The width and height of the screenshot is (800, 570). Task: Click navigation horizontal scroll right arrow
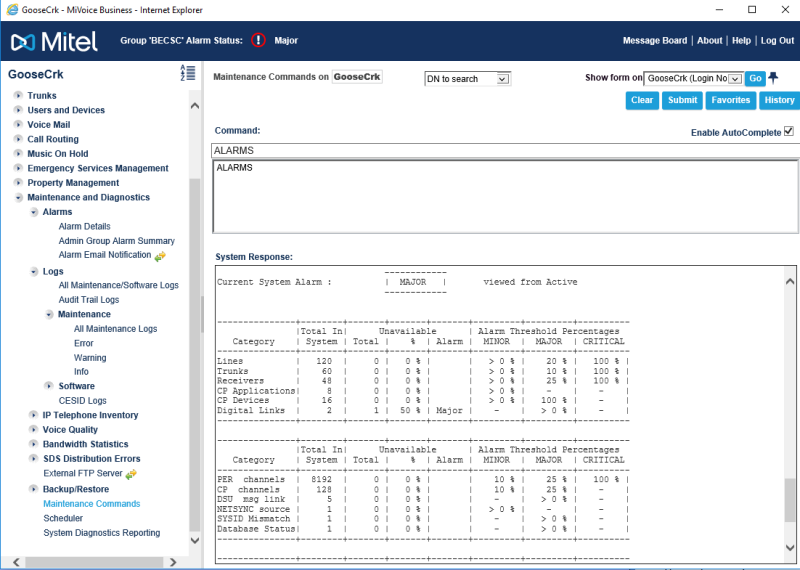(173, 562)
